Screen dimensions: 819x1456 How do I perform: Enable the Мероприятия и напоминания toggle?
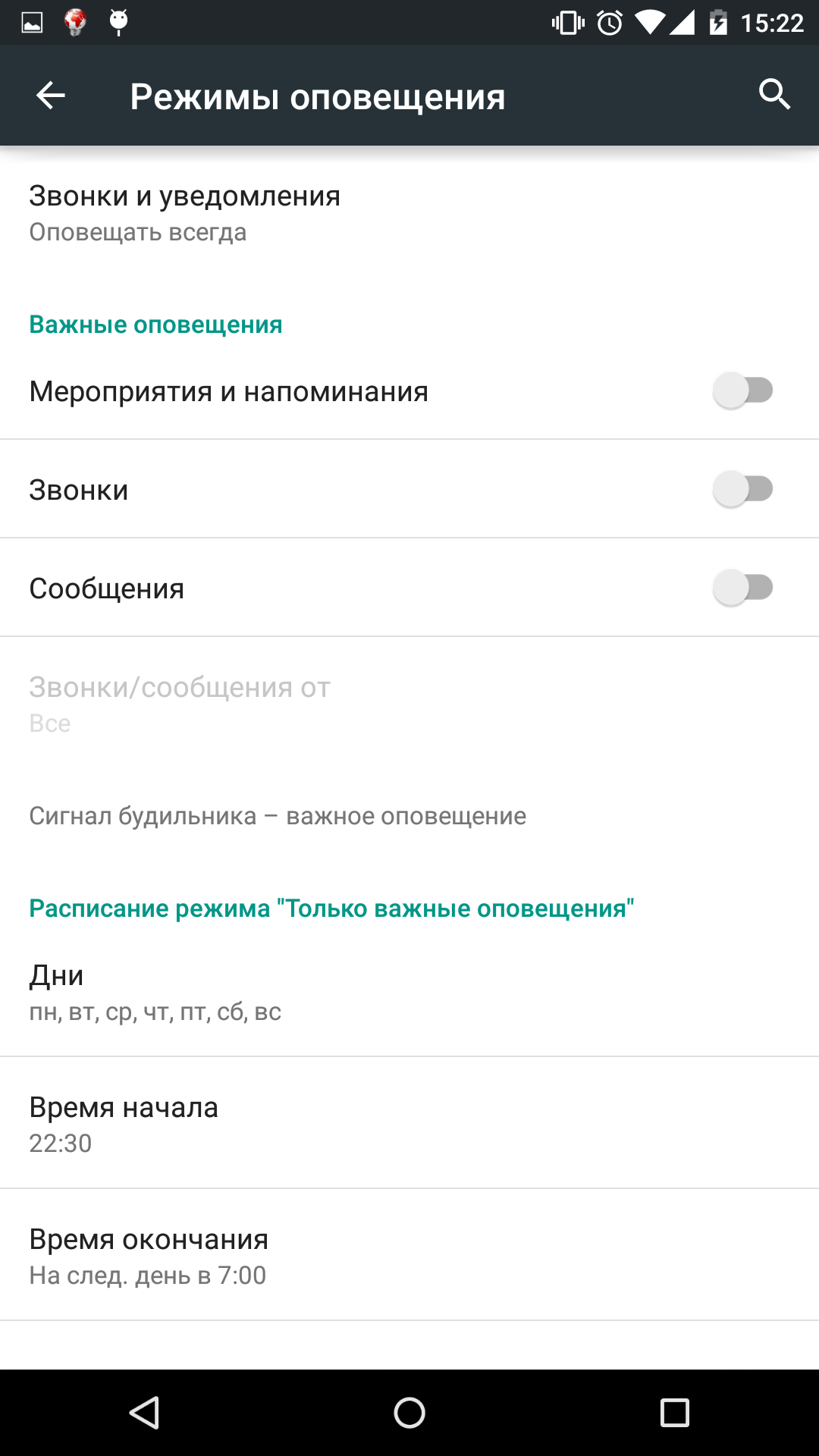click(x=744, y=390)
